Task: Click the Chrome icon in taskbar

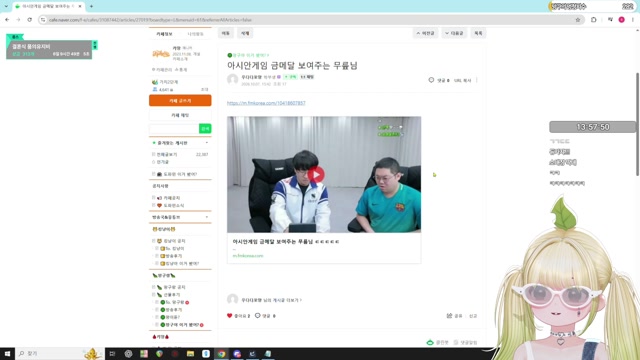Action: 221,354
